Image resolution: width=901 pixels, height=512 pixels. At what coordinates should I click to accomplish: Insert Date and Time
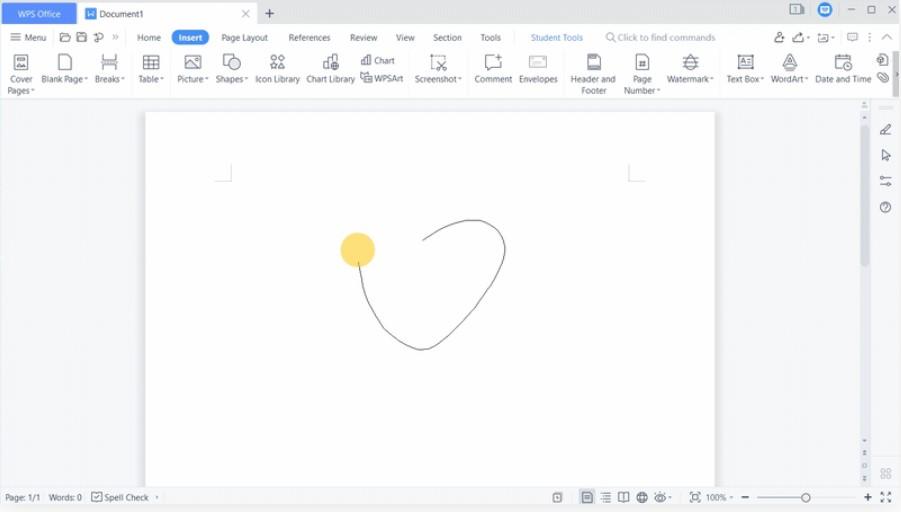(x=843, y=68)
